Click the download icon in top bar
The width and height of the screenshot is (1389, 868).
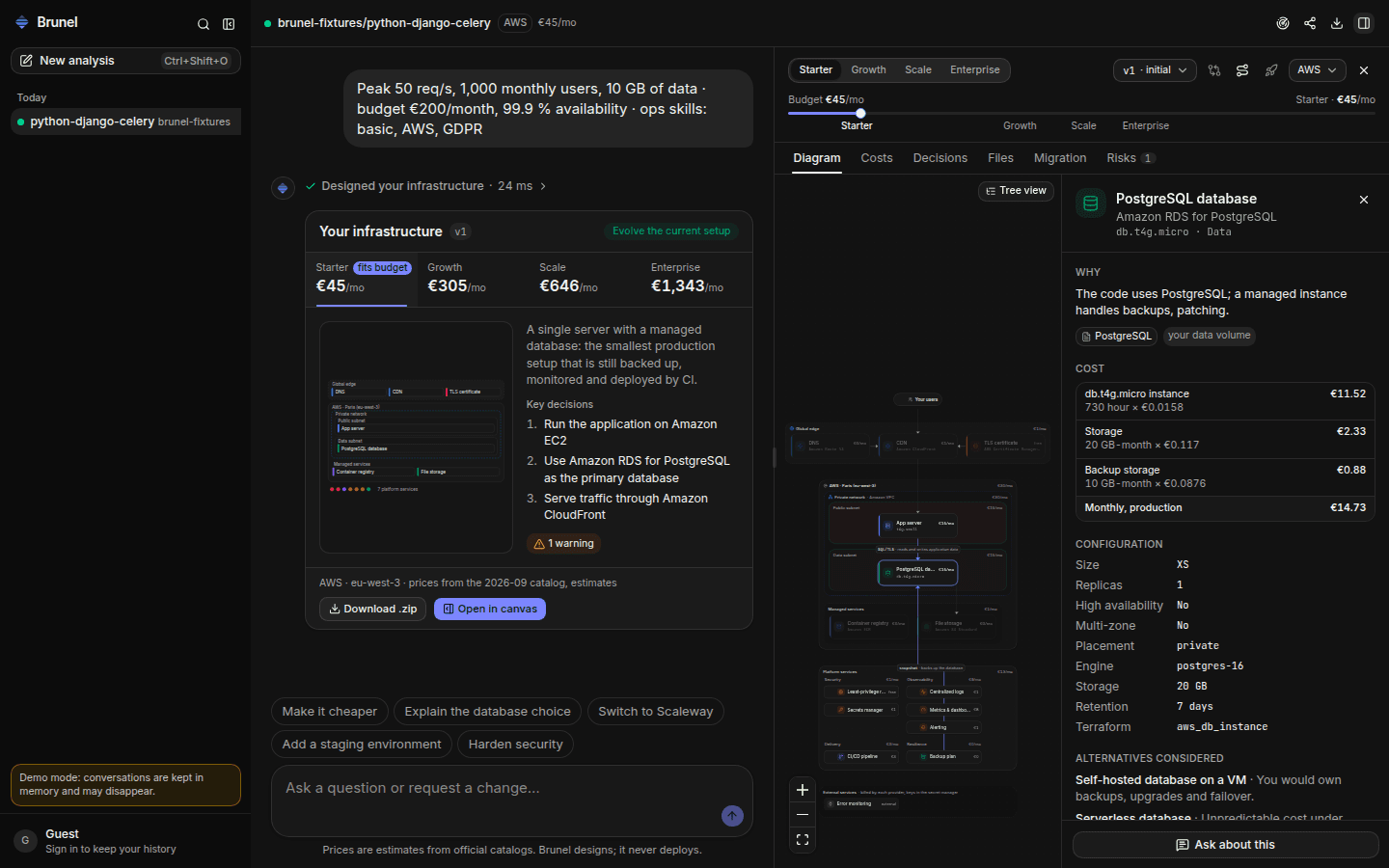[1337, 23]
